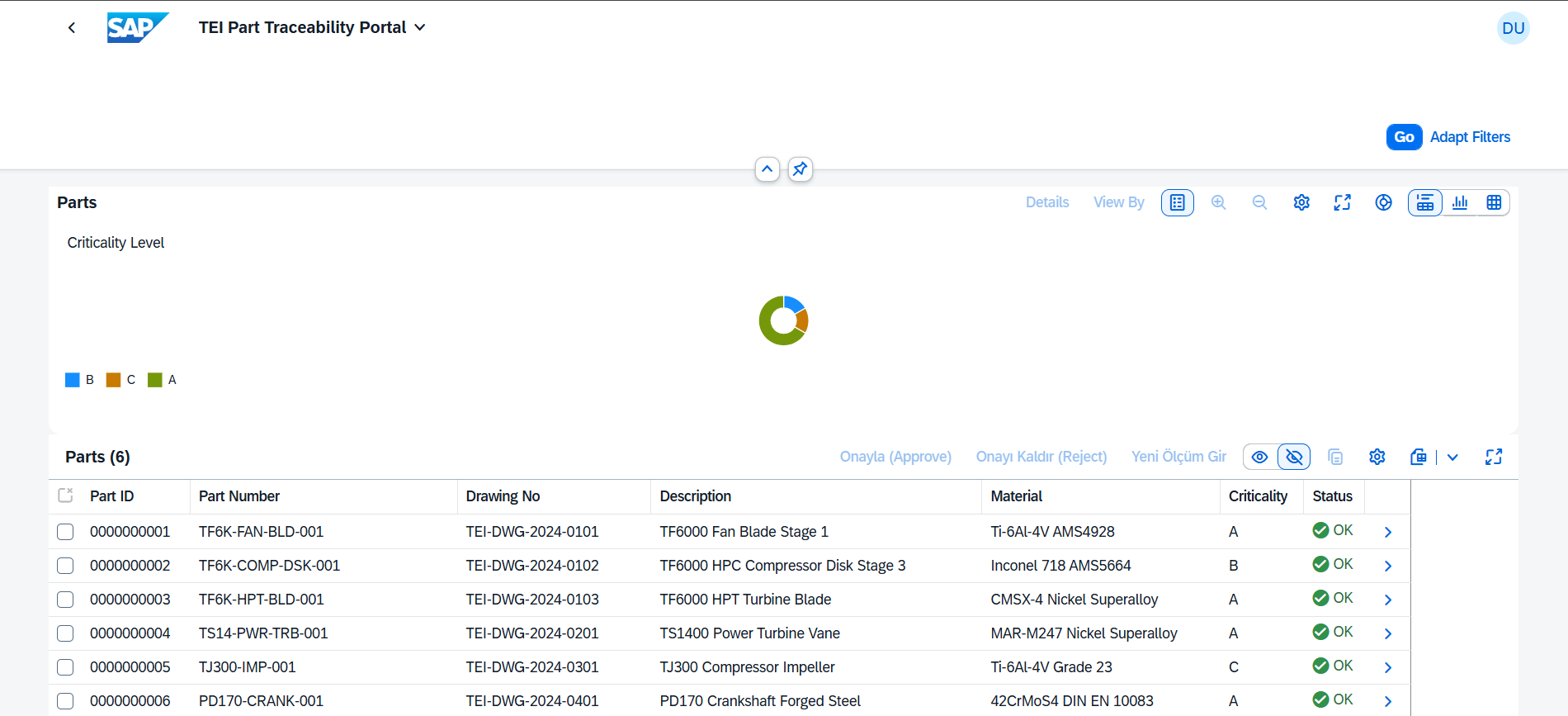The image size is (1568, 716).
Task: Collapse the filter header with the up chevron
Action: (x=767, y=169)
